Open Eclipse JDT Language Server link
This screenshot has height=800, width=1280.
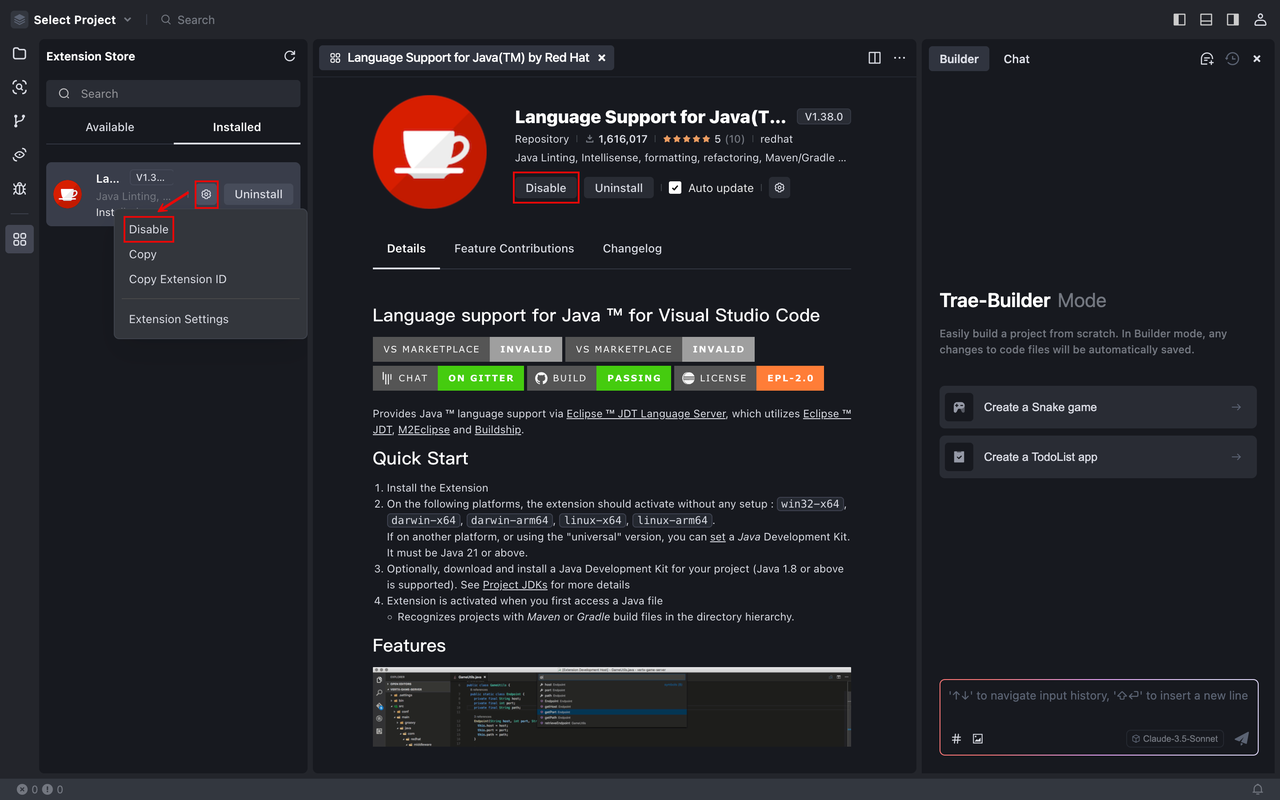[x=646, y=413]
